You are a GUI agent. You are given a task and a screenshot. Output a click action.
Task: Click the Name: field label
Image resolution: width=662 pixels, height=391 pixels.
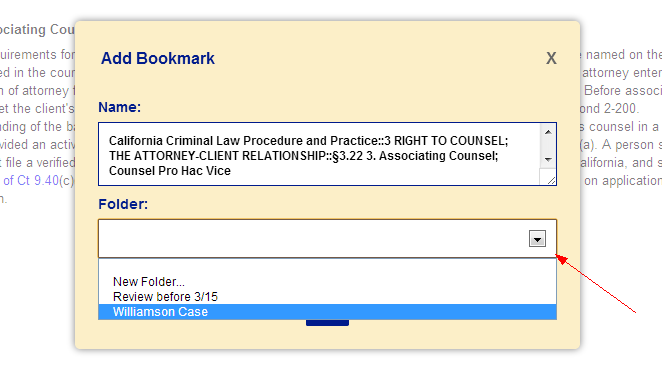[119, 107]
